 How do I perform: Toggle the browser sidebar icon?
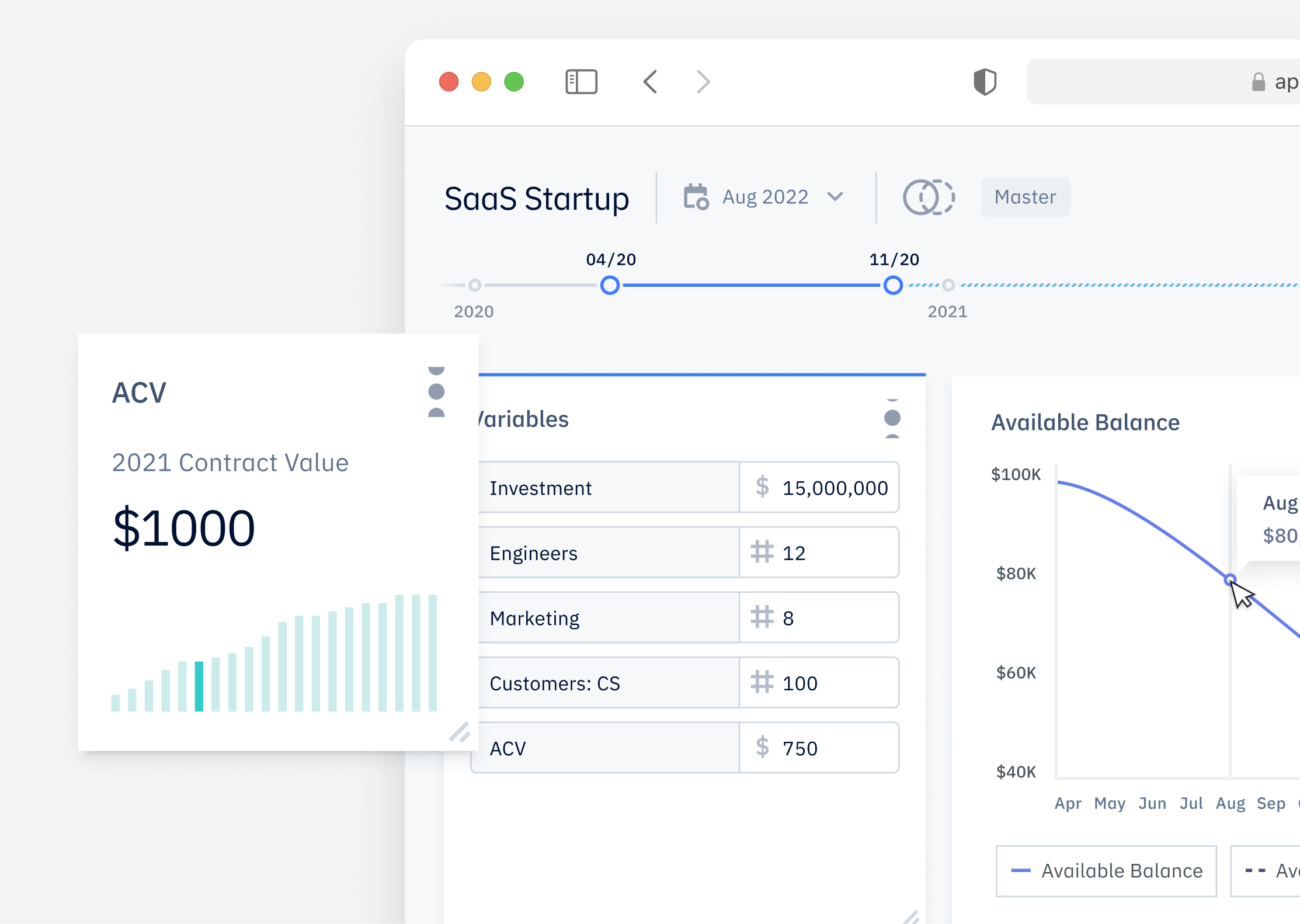click(581, 82)
